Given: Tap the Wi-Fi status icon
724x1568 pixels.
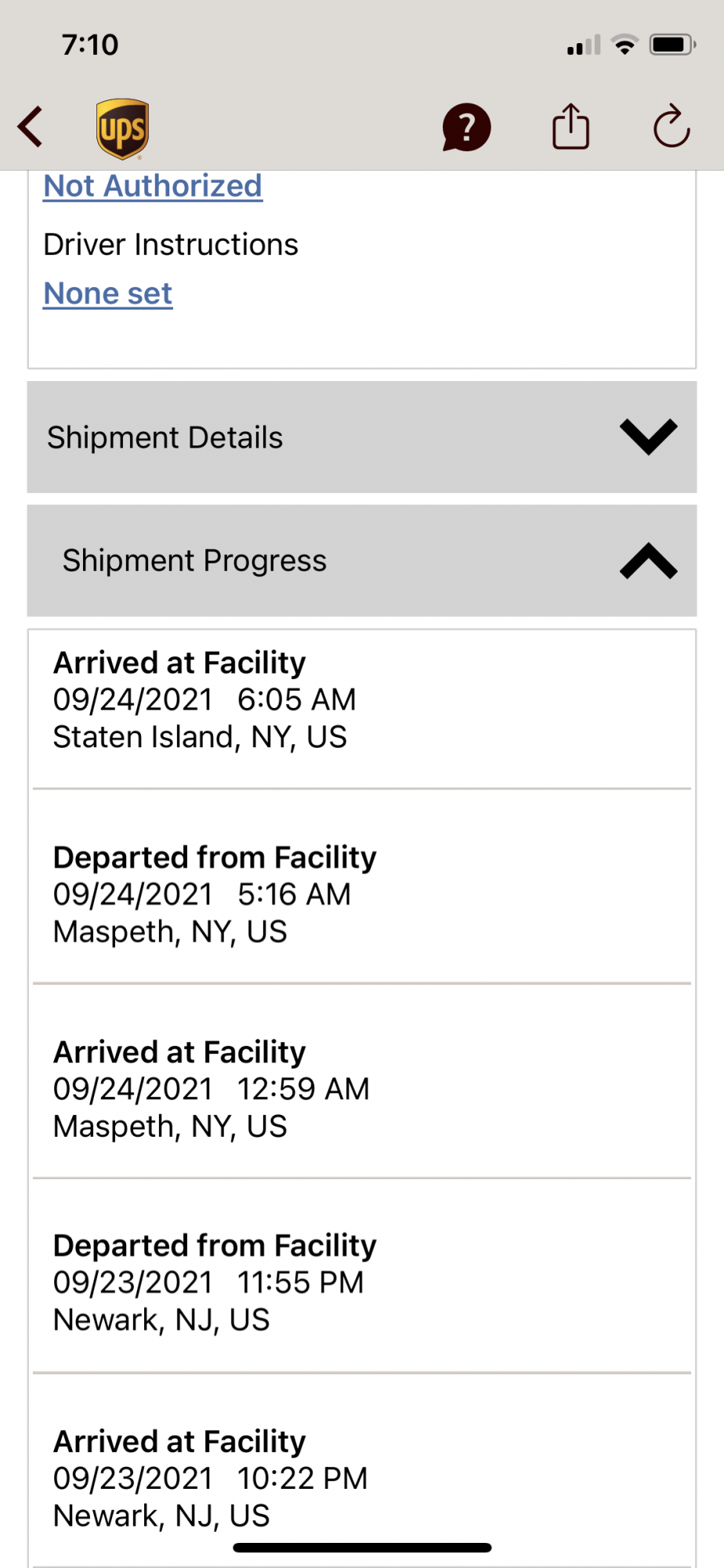Looking at the screenshot, I should [624, 45].
